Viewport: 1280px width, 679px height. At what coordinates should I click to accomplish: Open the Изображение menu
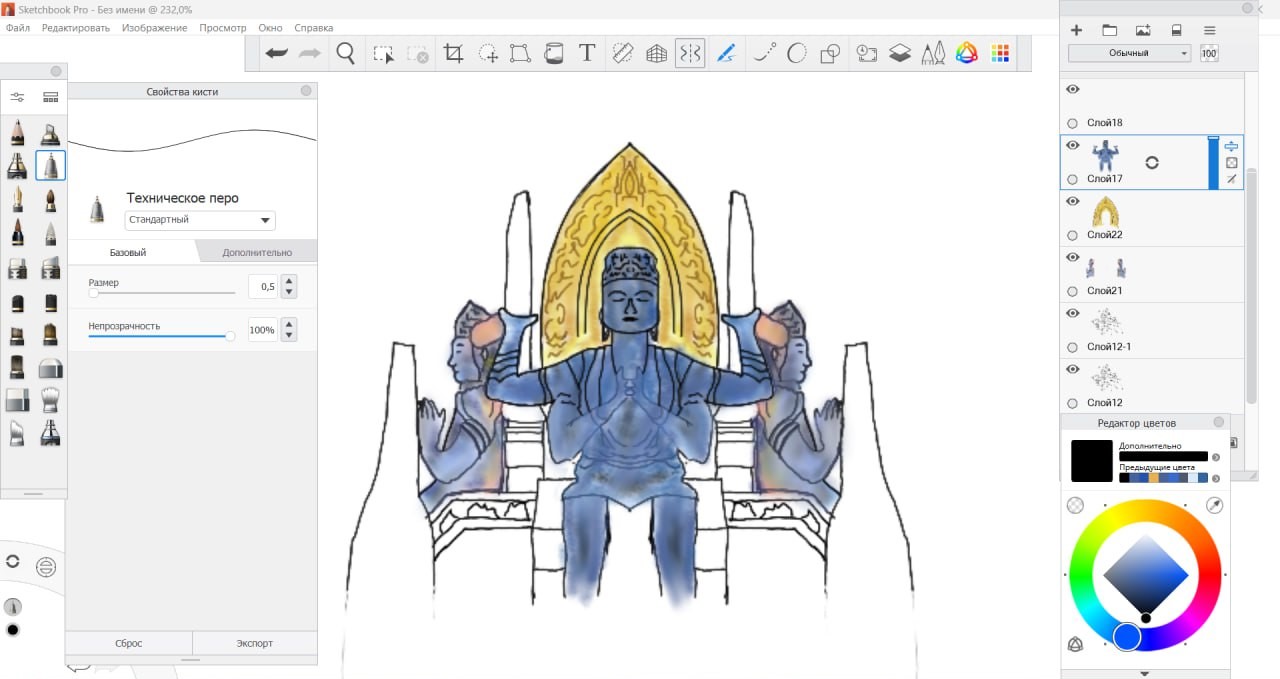[154, 28]
